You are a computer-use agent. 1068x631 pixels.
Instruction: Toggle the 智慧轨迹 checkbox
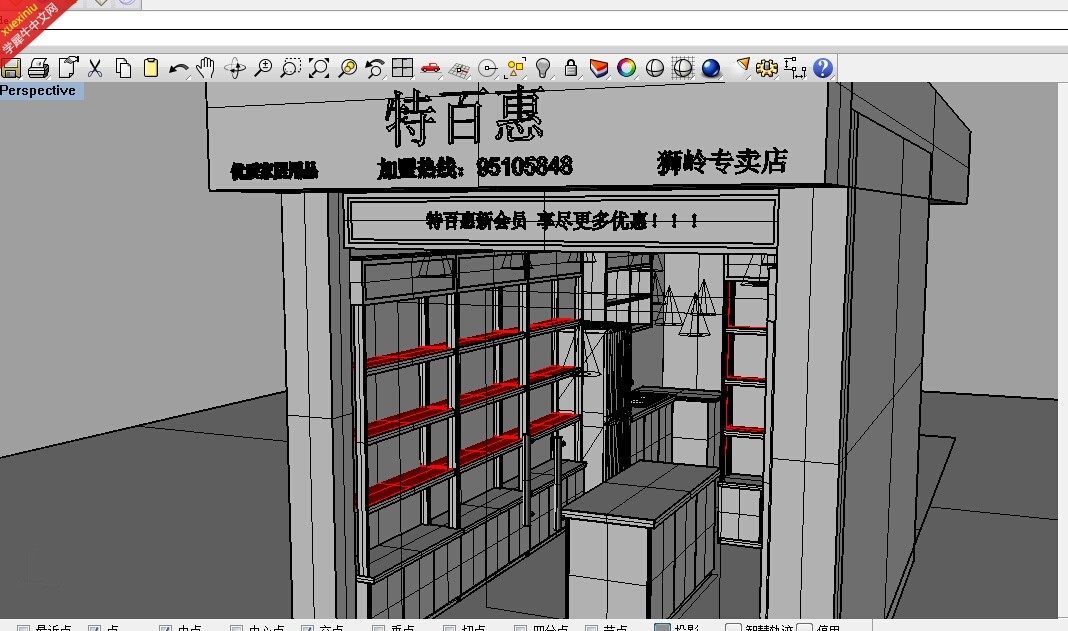[x=733, y=627]
